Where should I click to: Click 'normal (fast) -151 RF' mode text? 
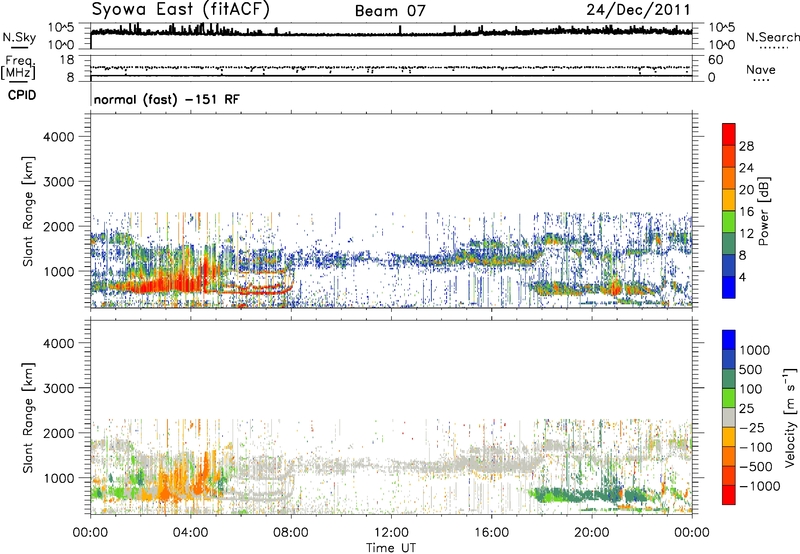(166, 99)
